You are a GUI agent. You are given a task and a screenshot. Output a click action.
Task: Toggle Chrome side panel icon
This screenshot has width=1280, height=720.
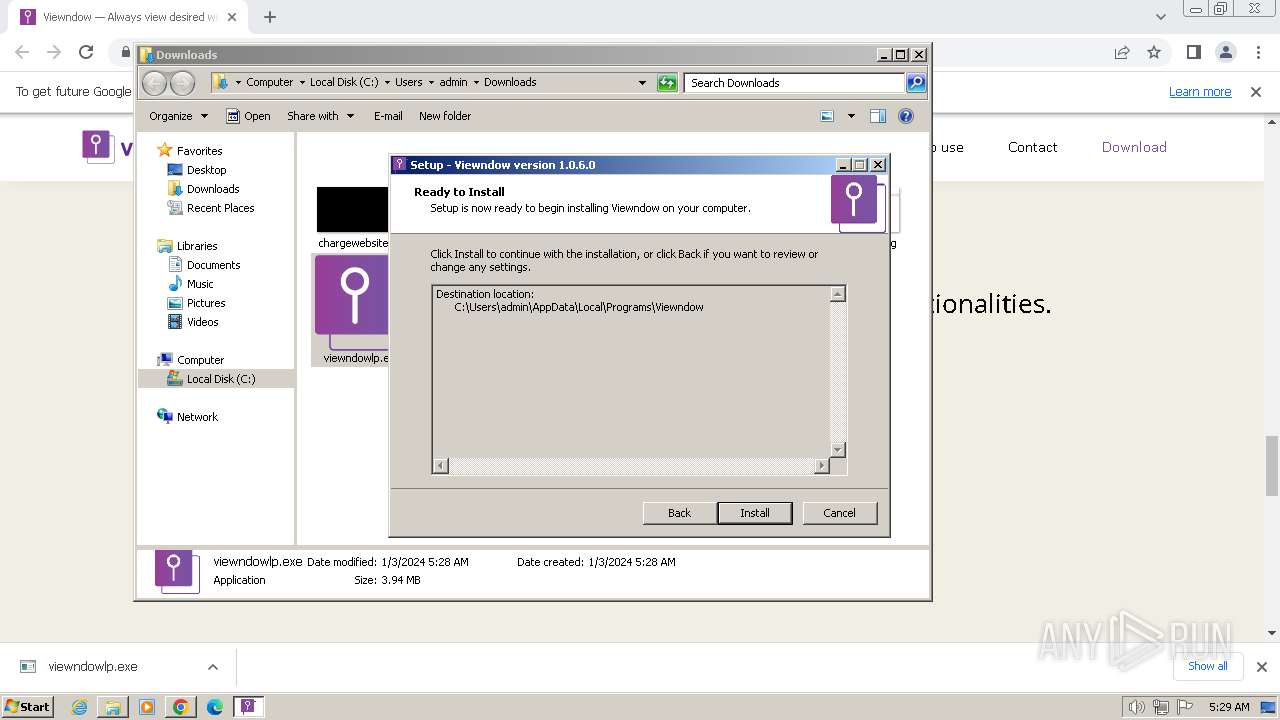click(1193, 52)
